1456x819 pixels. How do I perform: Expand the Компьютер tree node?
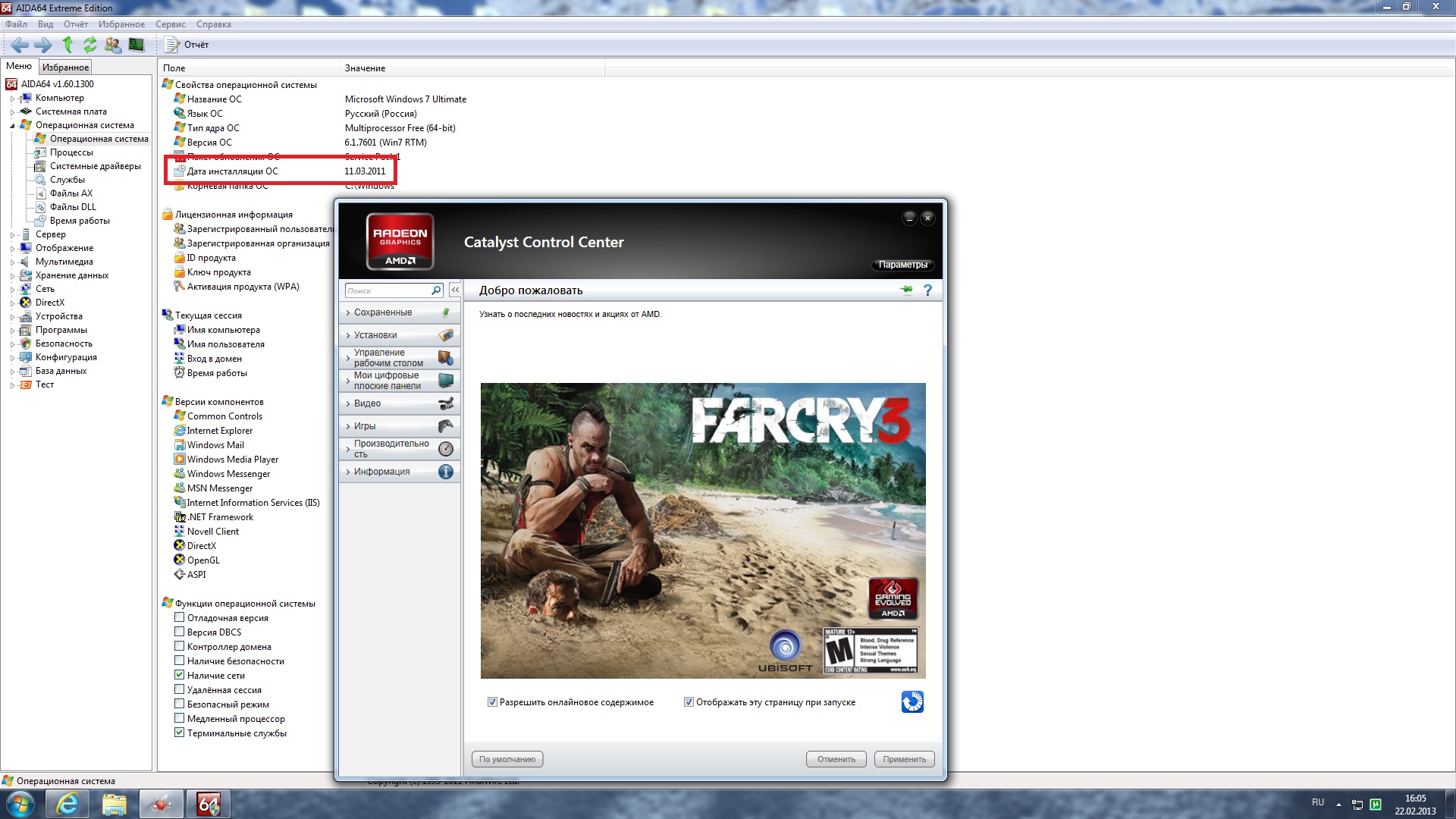(12, 99)
